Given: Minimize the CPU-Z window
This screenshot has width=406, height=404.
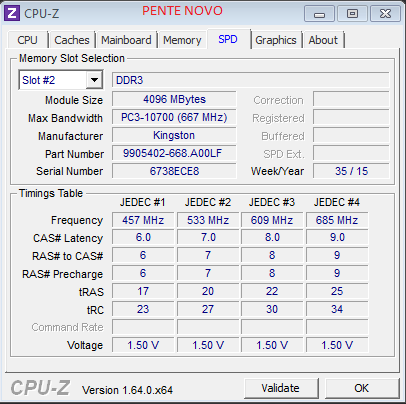Looking at the screenshot, I should [319, 14].
